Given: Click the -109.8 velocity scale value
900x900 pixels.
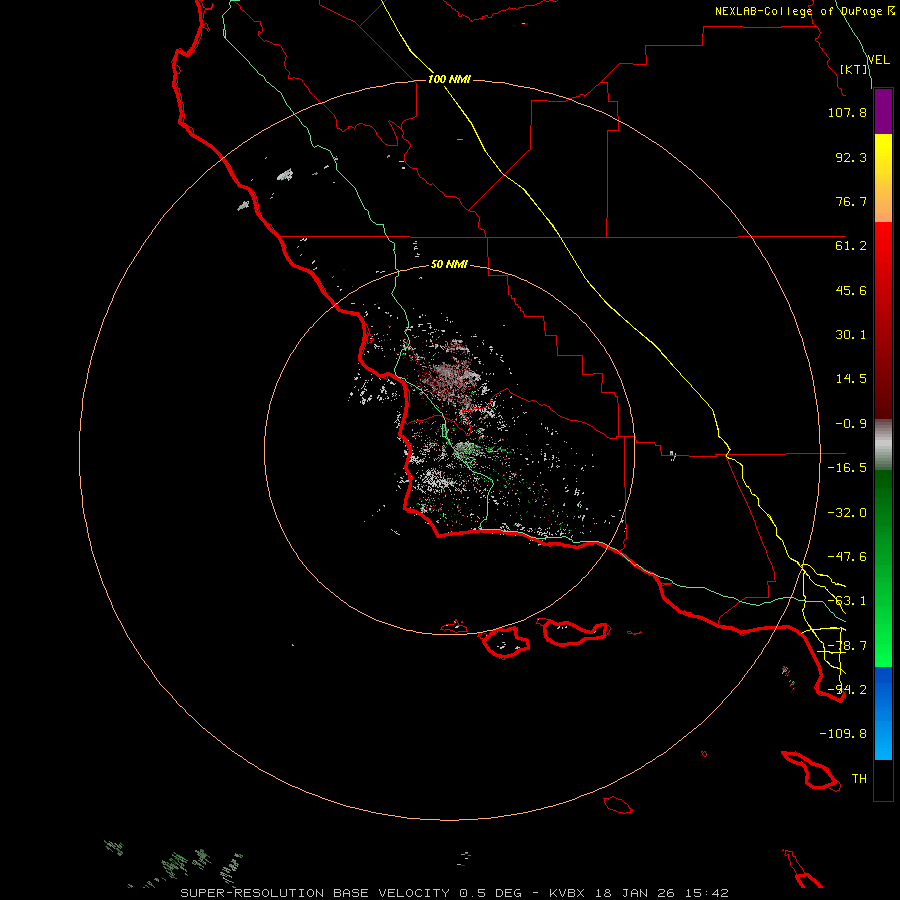Looking at the screenshot, I should pyautogui.click(x=843, y=734).
